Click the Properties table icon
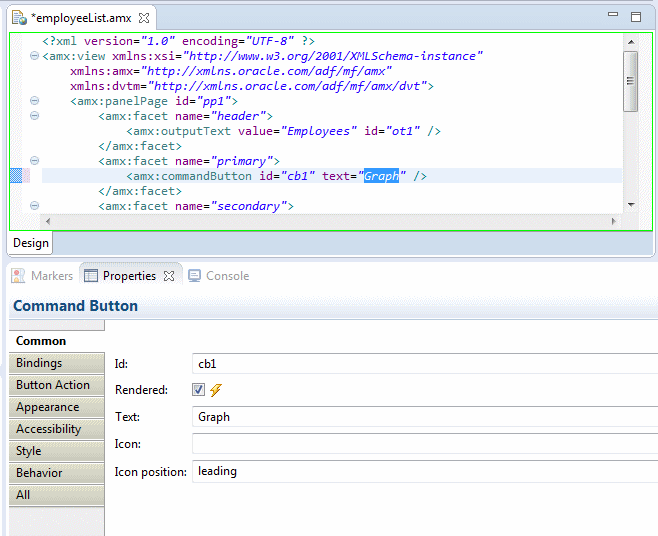This screenshot has height=536, width=658. click(91, 276)
